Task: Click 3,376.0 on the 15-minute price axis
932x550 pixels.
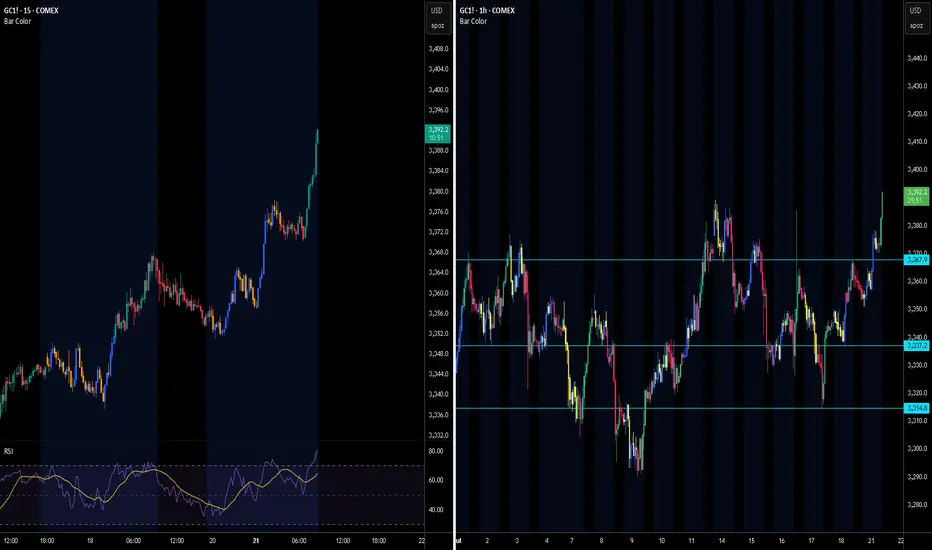Action: tap(439, 212)
